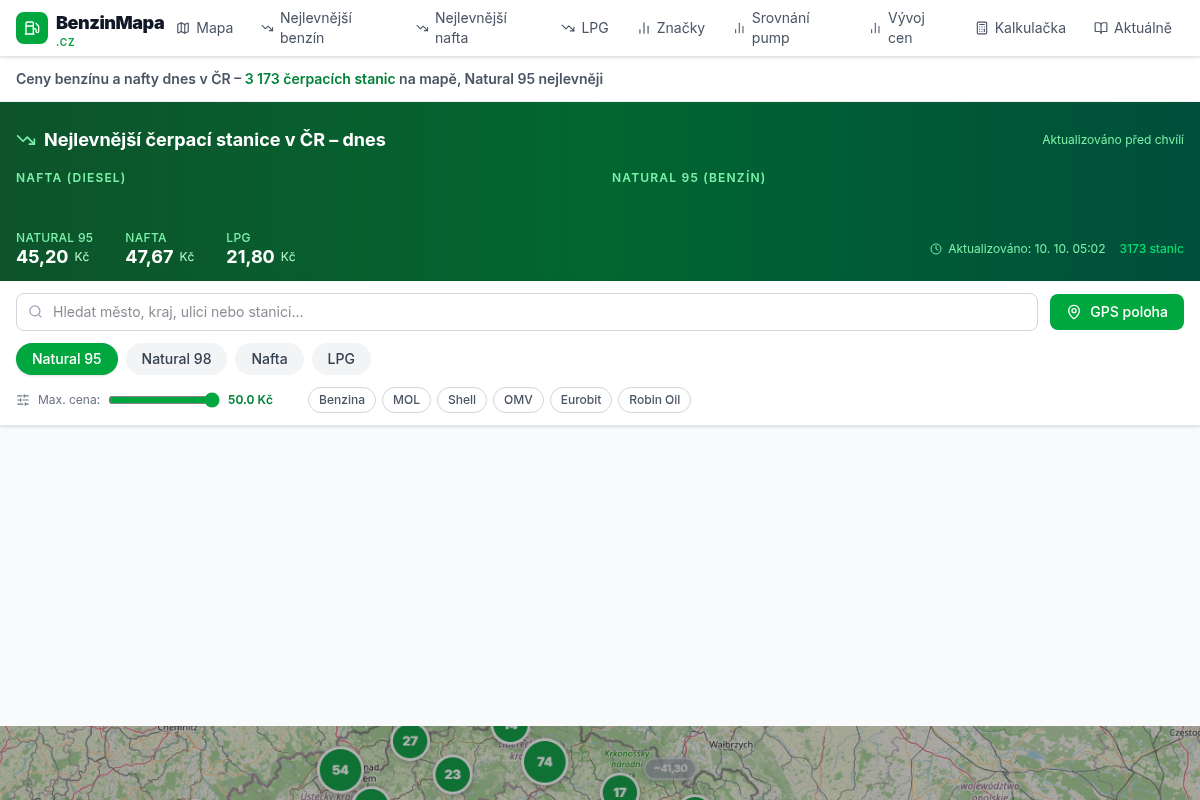The height and width of the screenshot is (800, 1200).
Task: Click the "Aktualizováno: 10. 10. 05:02" timestamp
Action: tap(1027, 249)
